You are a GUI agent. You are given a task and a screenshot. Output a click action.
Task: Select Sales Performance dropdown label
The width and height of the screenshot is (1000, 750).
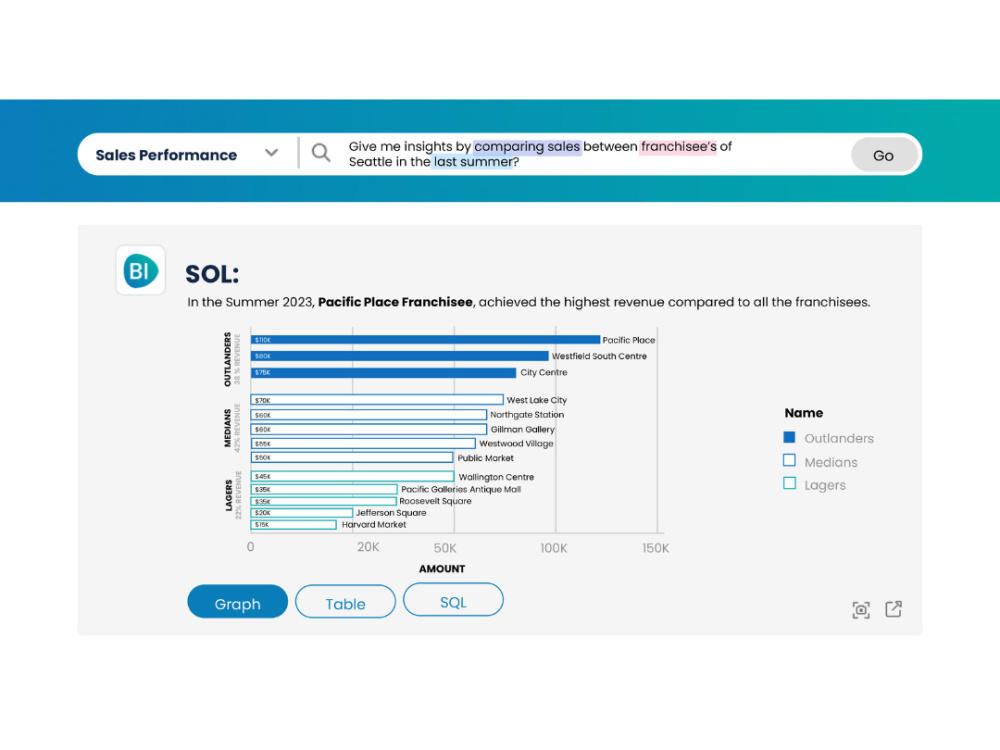[166, 155]
